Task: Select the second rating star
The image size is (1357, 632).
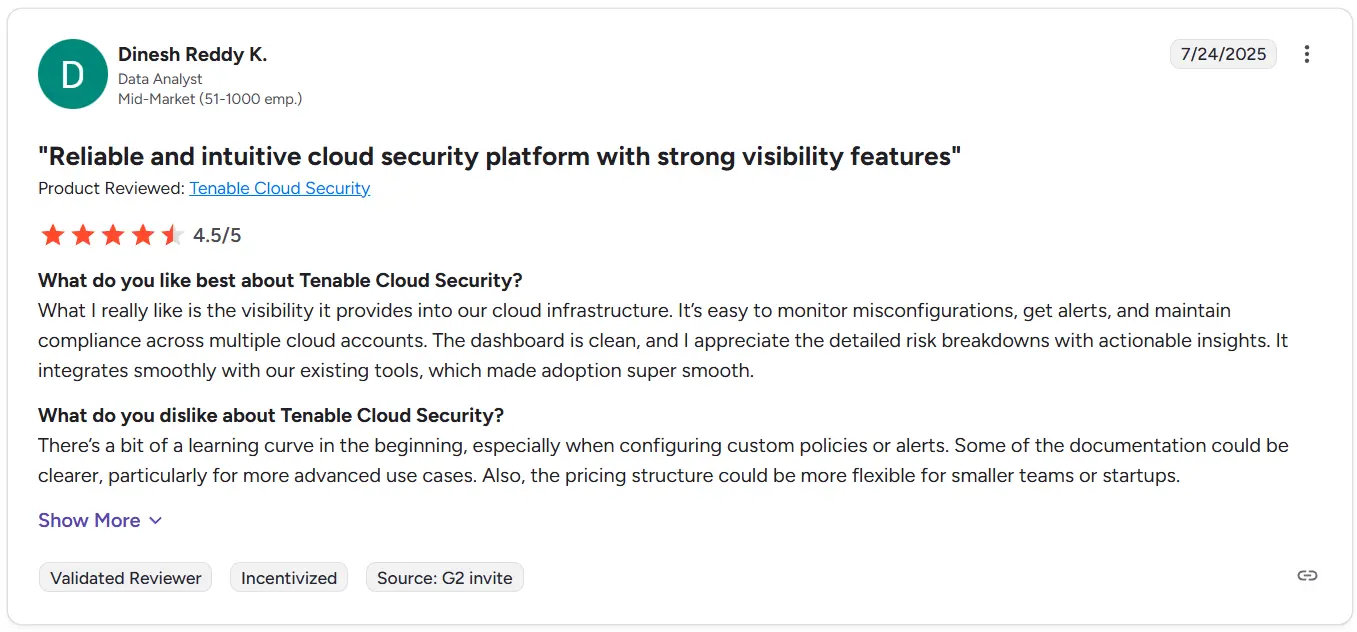Action: coord(83,235)
